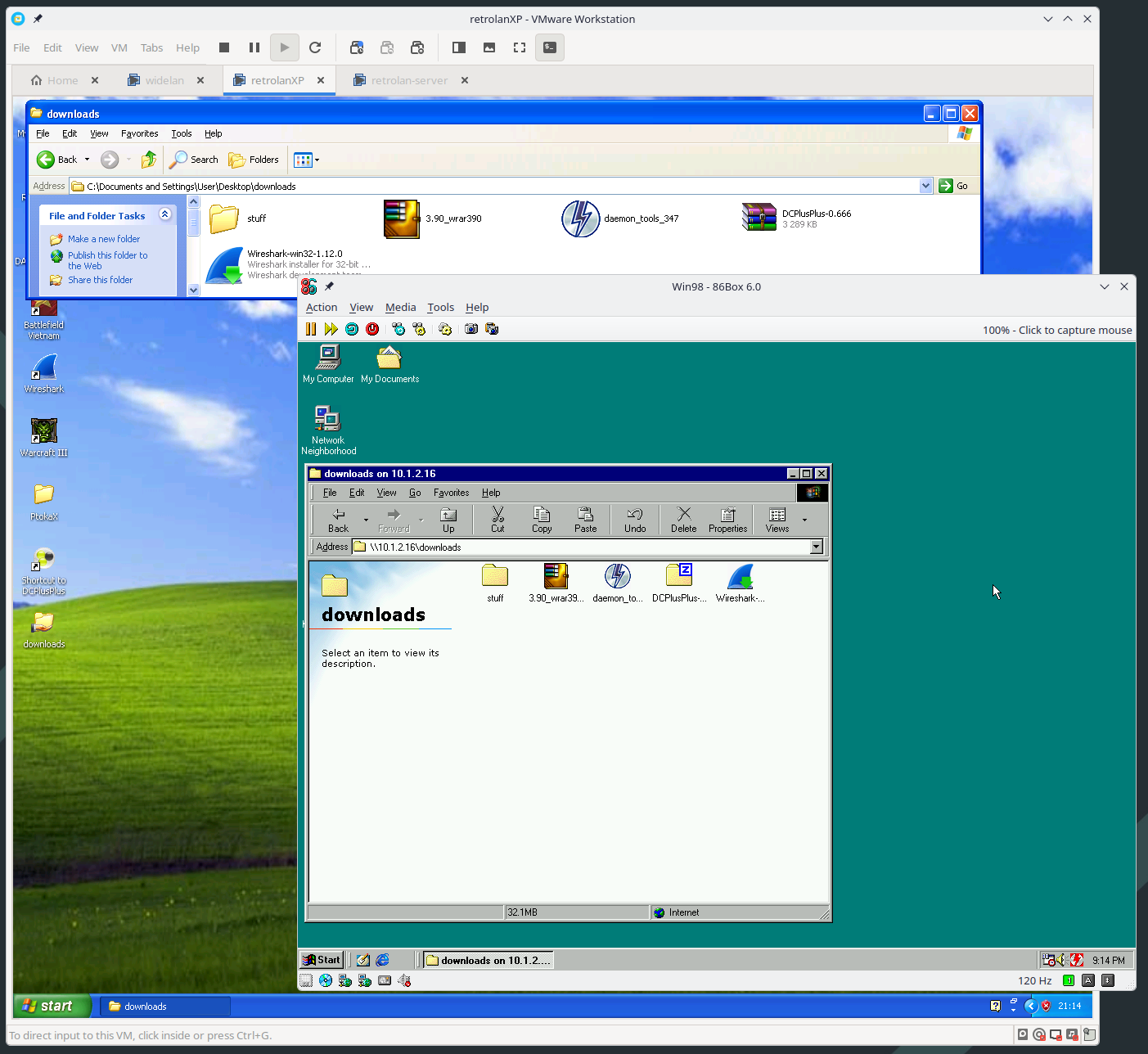Expand the XP Address bar dropdown

(925, 186)
